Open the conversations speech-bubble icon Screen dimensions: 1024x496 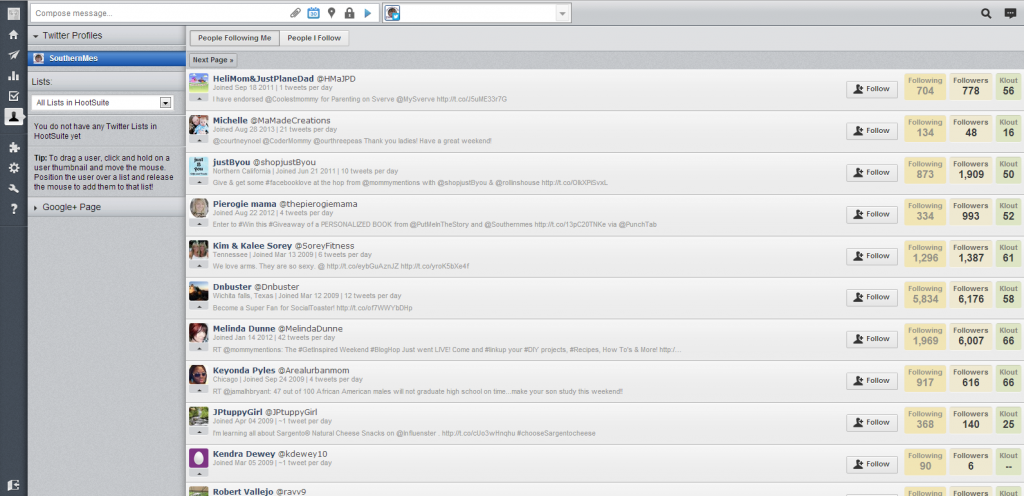tap(1010, 13)
